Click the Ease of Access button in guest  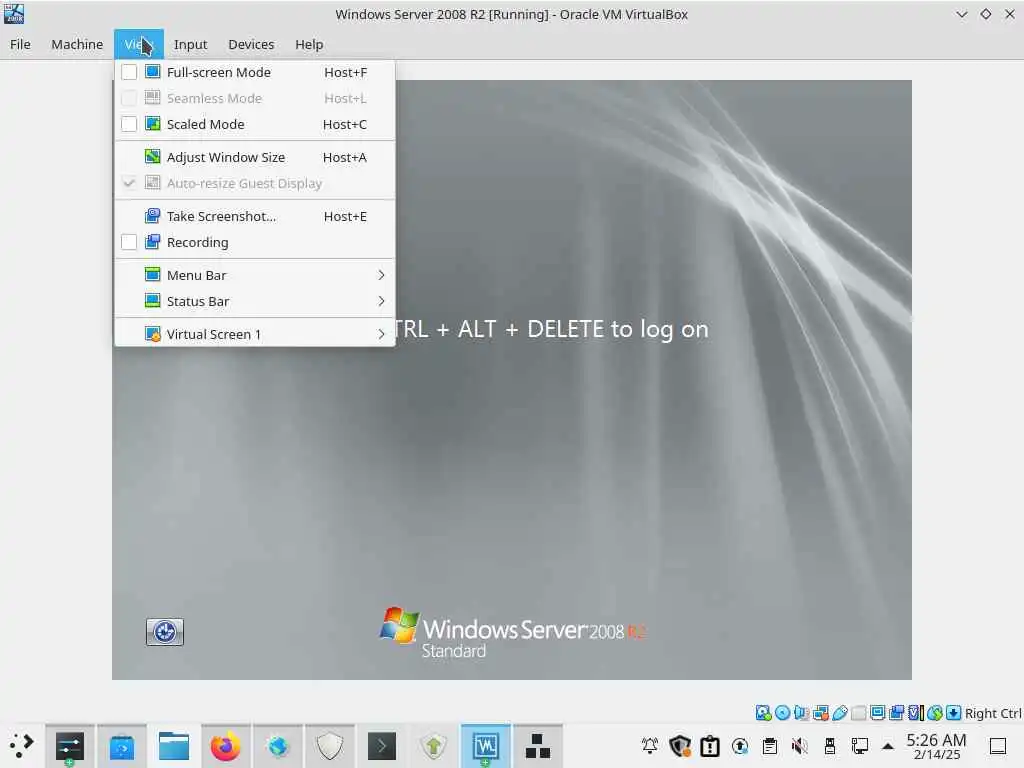165,632
